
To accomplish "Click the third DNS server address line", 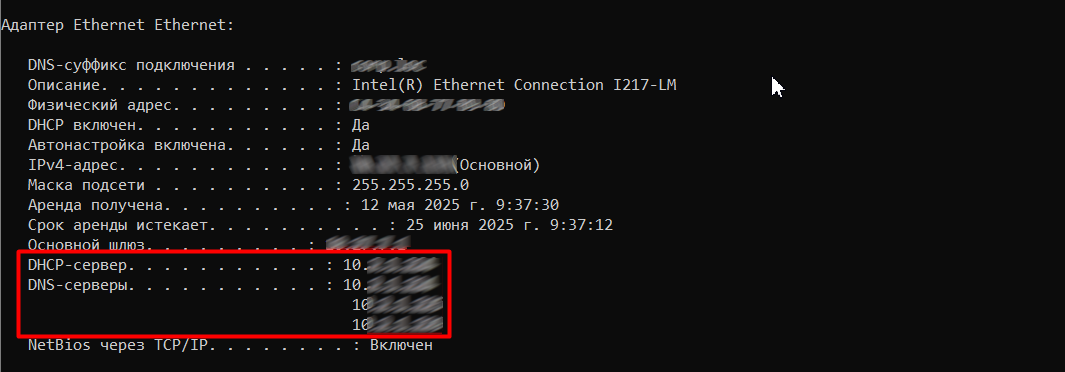I will [x=397, y=324].
